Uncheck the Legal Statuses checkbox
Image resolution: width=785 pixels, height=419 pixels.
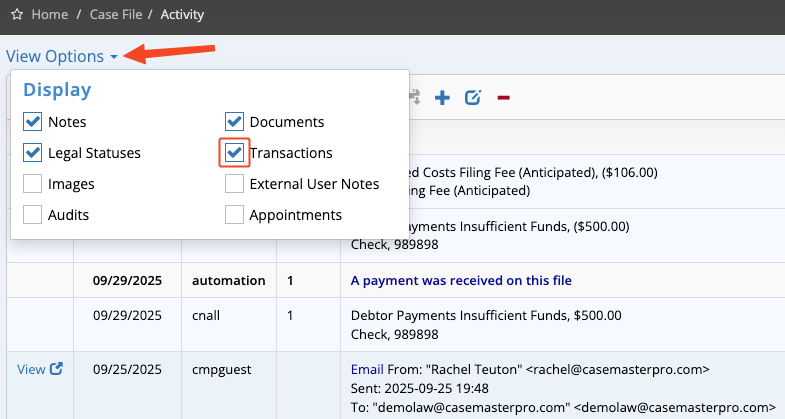click(33, 153)
